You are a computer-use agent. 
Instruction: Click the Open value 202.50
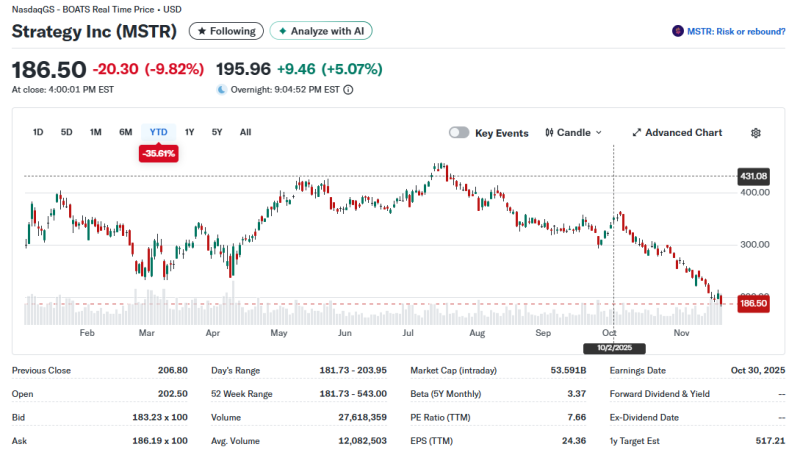click(x=172, y=394)
